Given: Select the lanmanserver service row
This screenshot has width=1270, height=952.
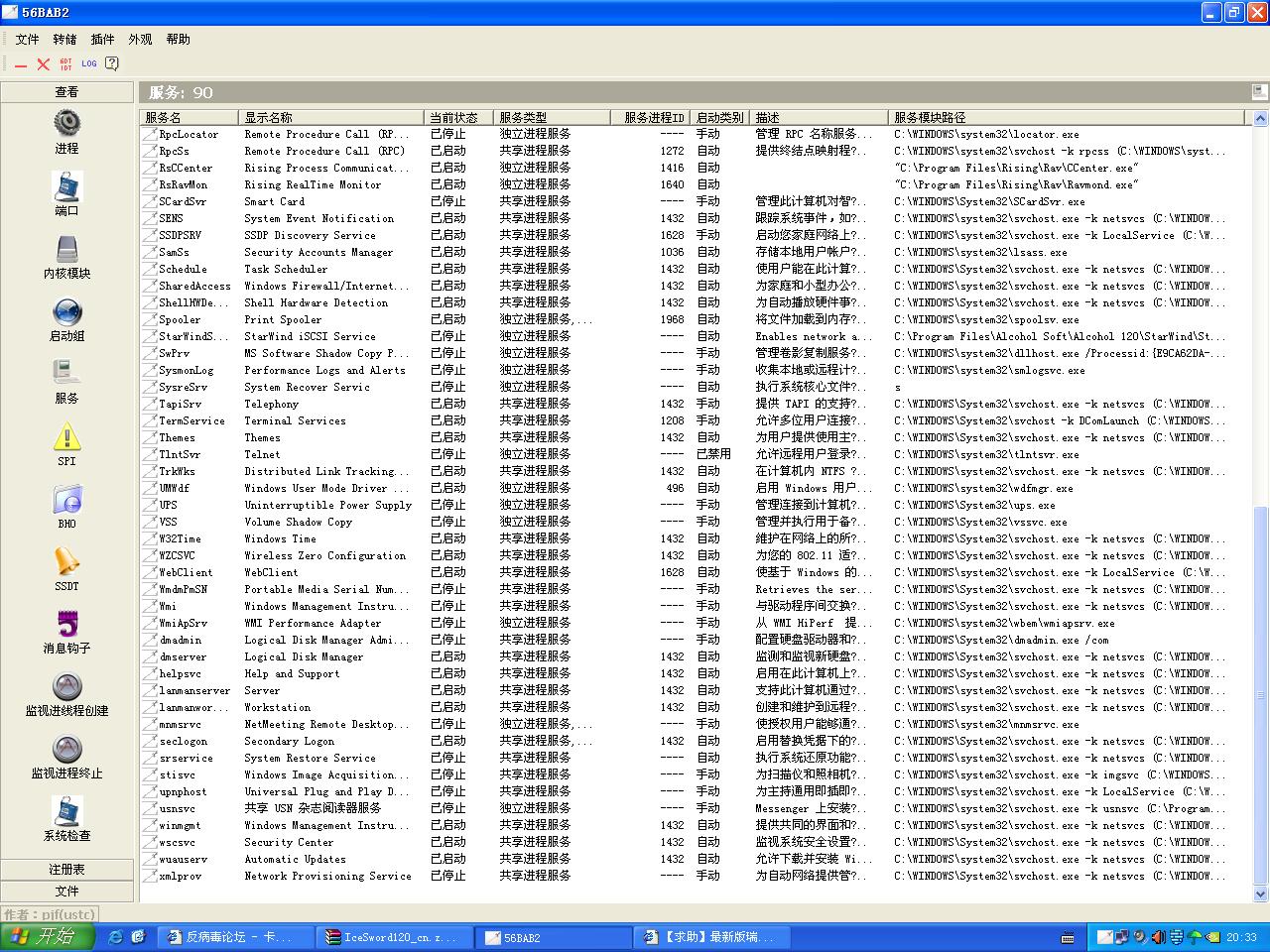Looking at the screenshot, I should click(692, 690).
